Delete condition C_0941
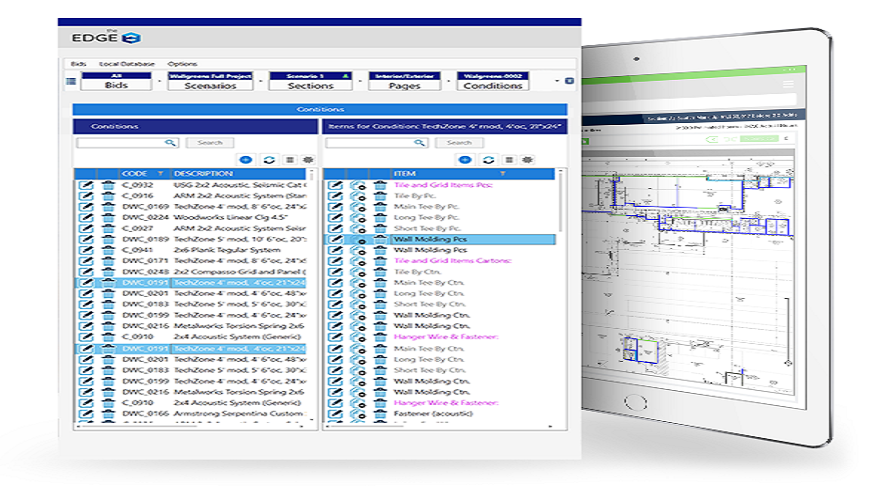This screenshot has height=500, width=890. tap(108, 250)
